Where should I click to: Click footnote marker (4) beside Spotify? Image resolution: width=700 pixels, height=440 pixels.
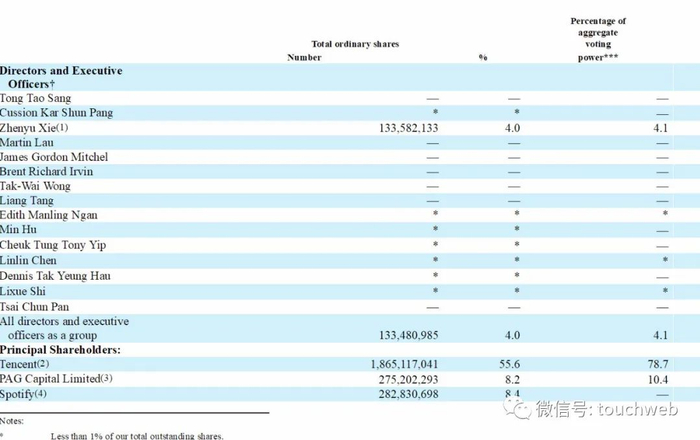pyautogui.click(x=41, y=394)
